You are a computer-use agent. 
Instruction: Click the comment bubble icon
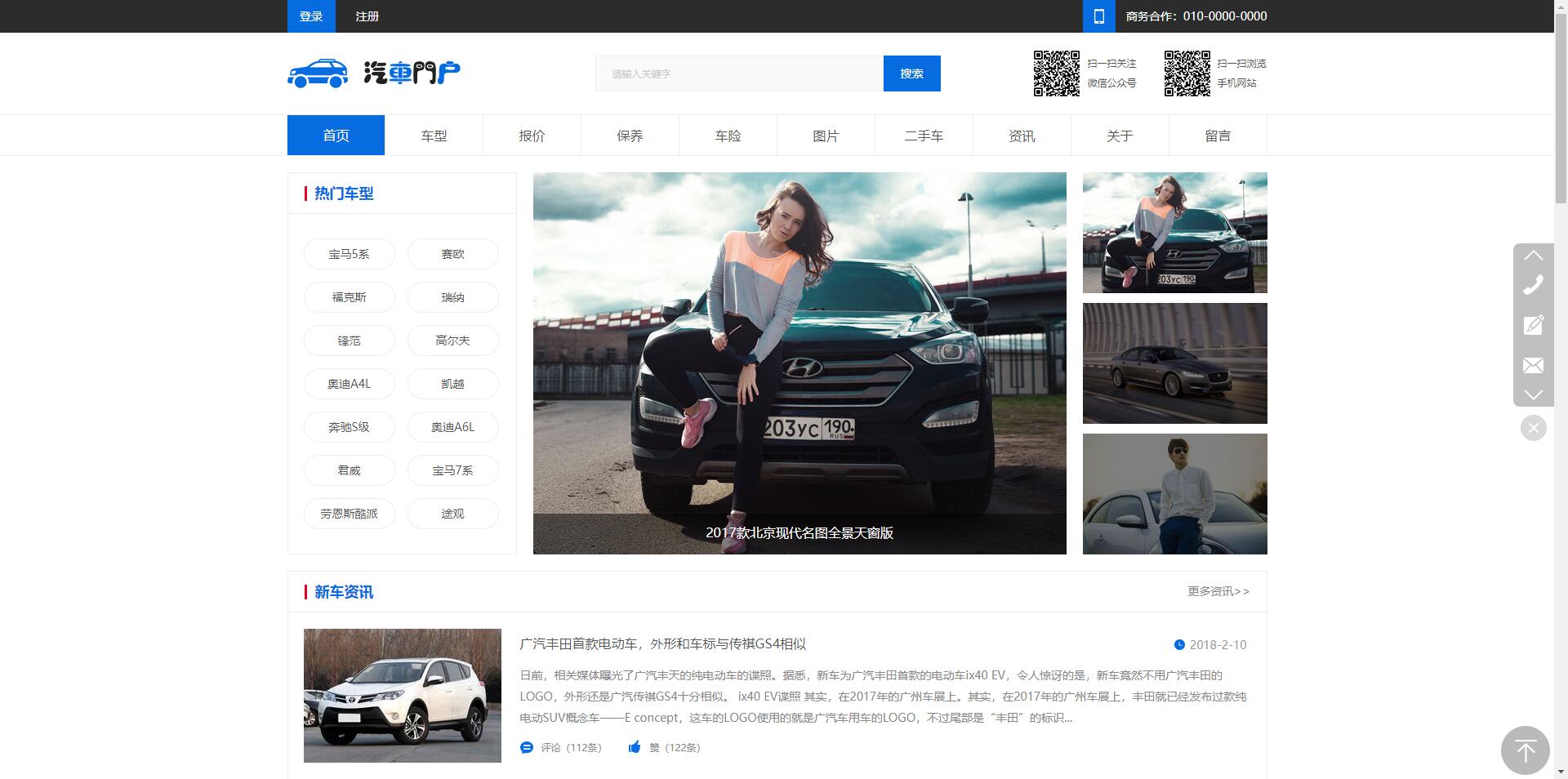[527, 747]
